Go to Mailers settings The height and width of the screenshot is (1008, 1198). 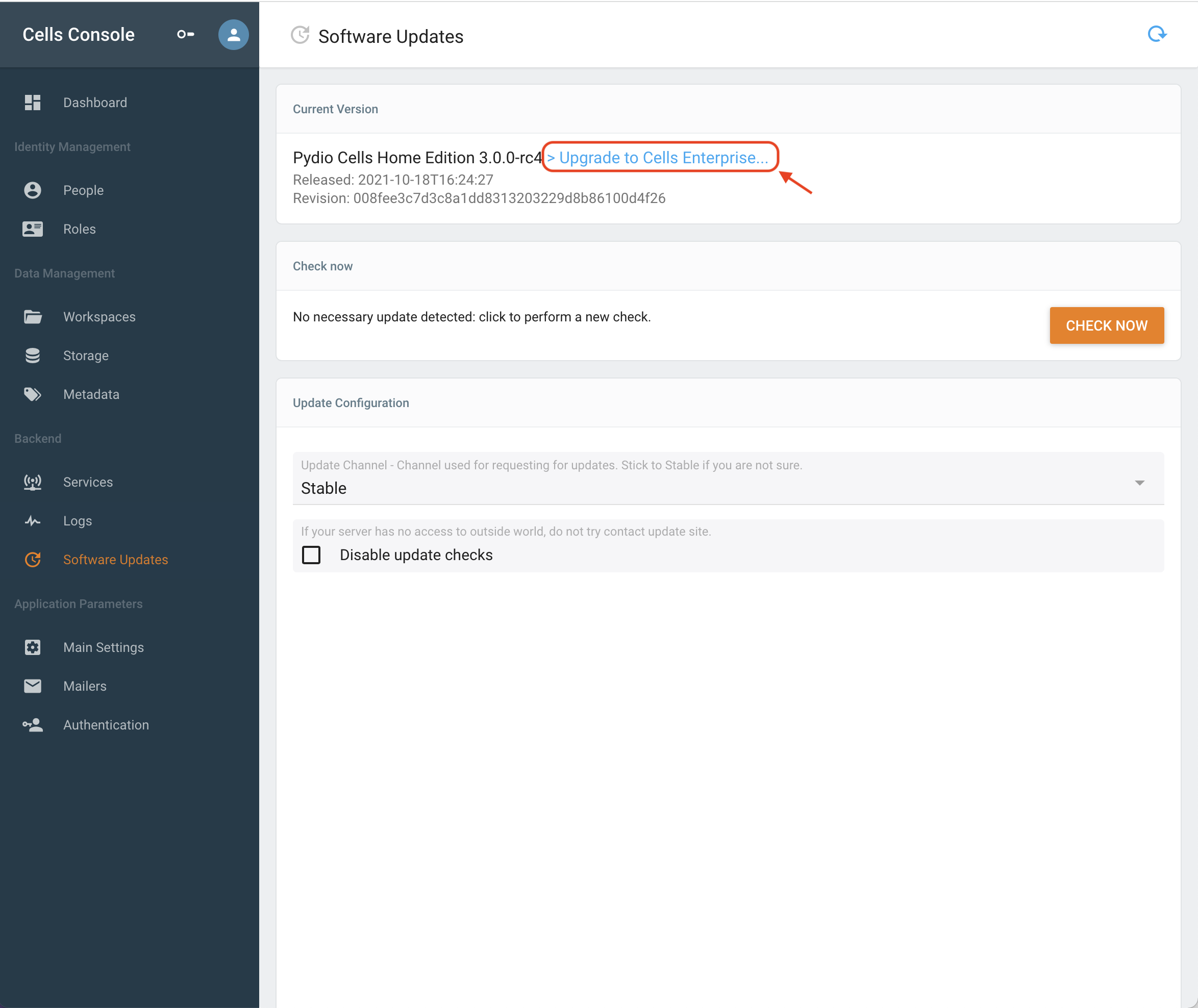click(85, 686)
